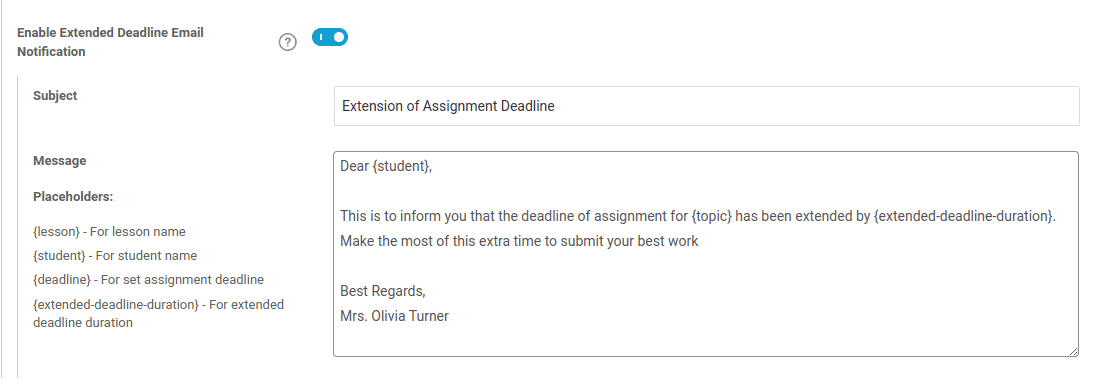Click the {extended-deadline-duration} placeholder description in the list
Viewport: 1117px width, 384px height.
coord(158,313)
